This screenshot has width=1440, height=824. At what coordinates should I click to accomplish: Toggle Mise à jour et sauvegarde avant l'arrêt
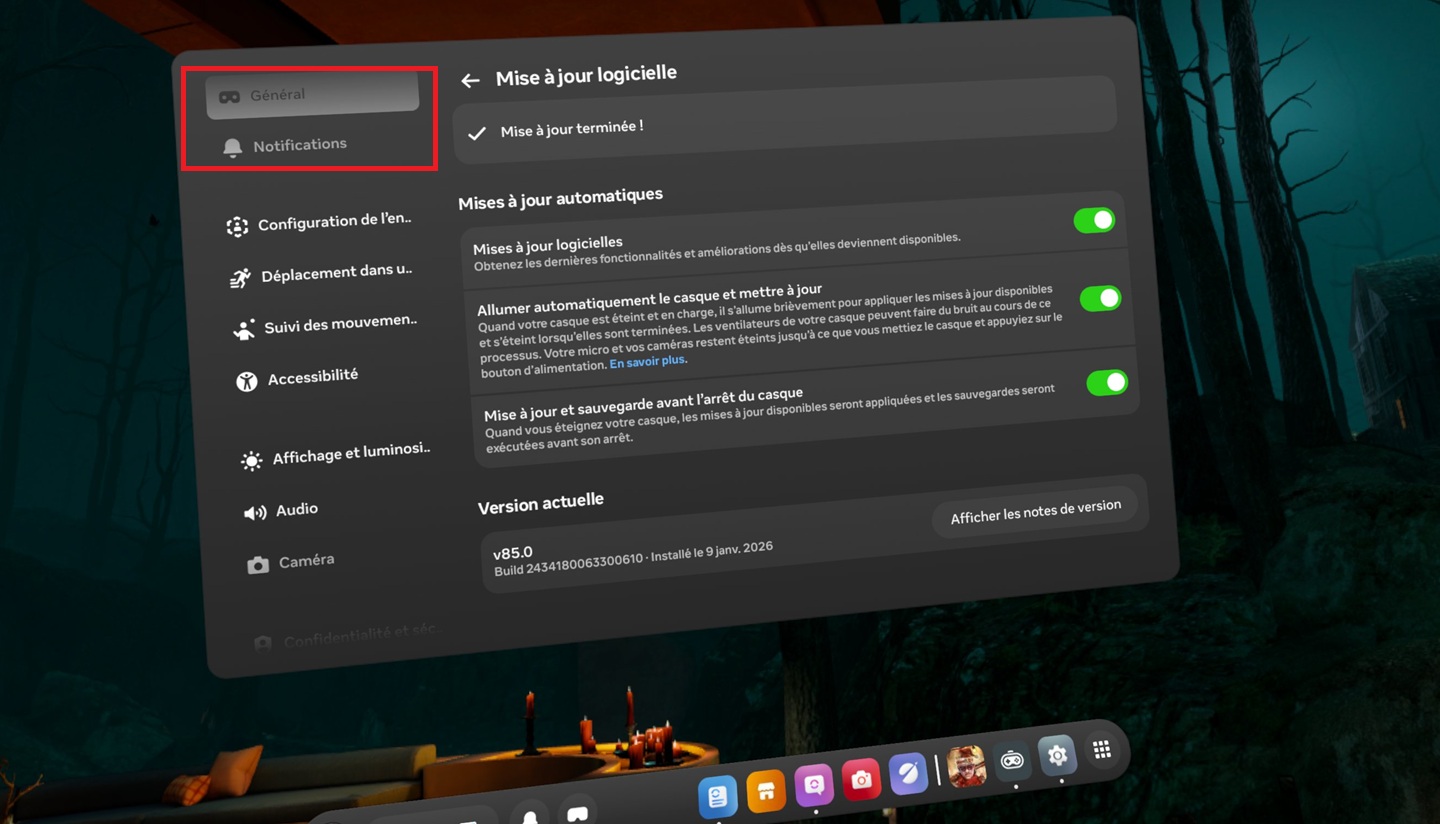point(1106,382)
